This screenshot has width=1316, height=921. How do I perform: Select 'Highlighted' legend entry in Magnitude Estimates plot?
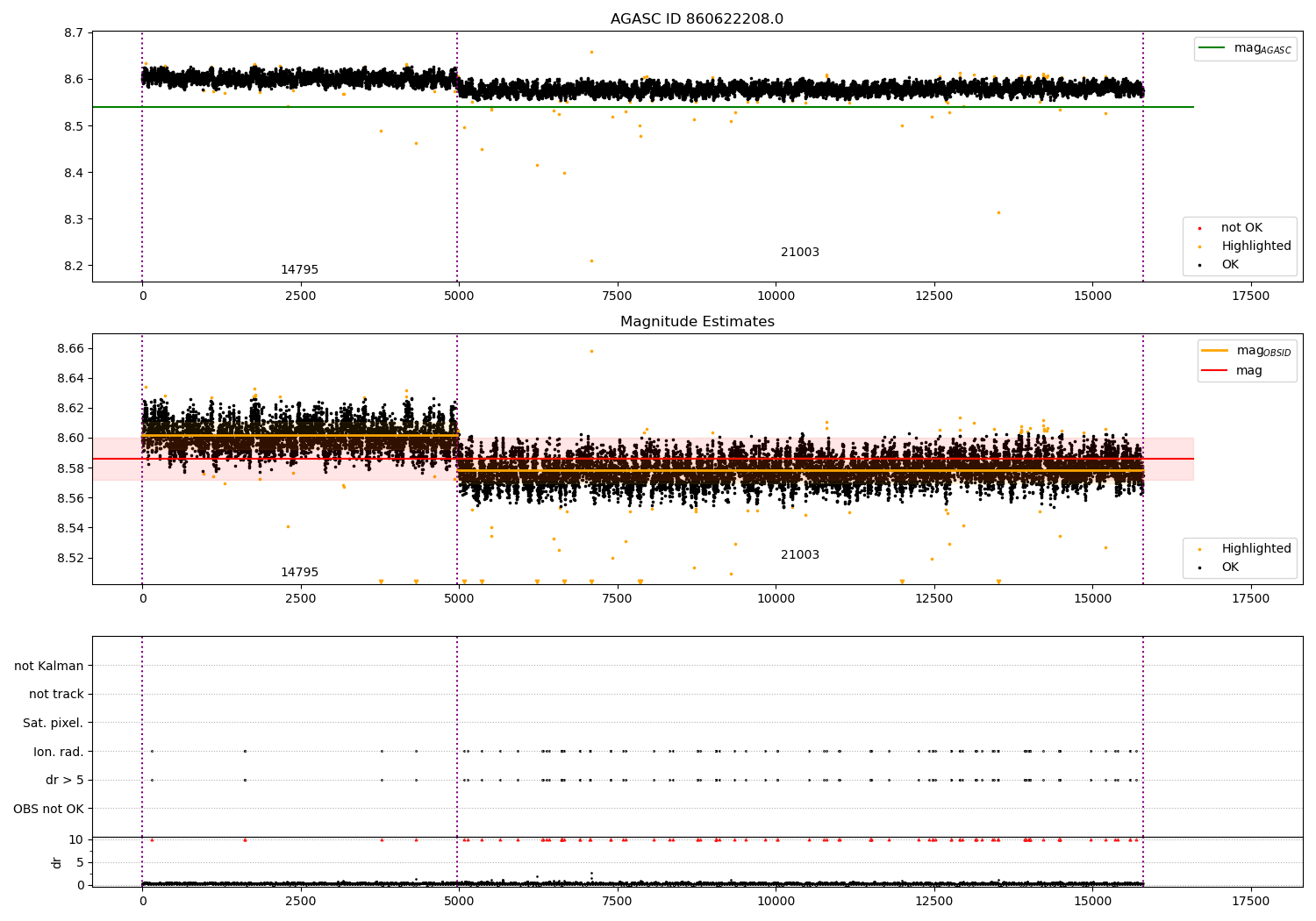pos(1256,549)
